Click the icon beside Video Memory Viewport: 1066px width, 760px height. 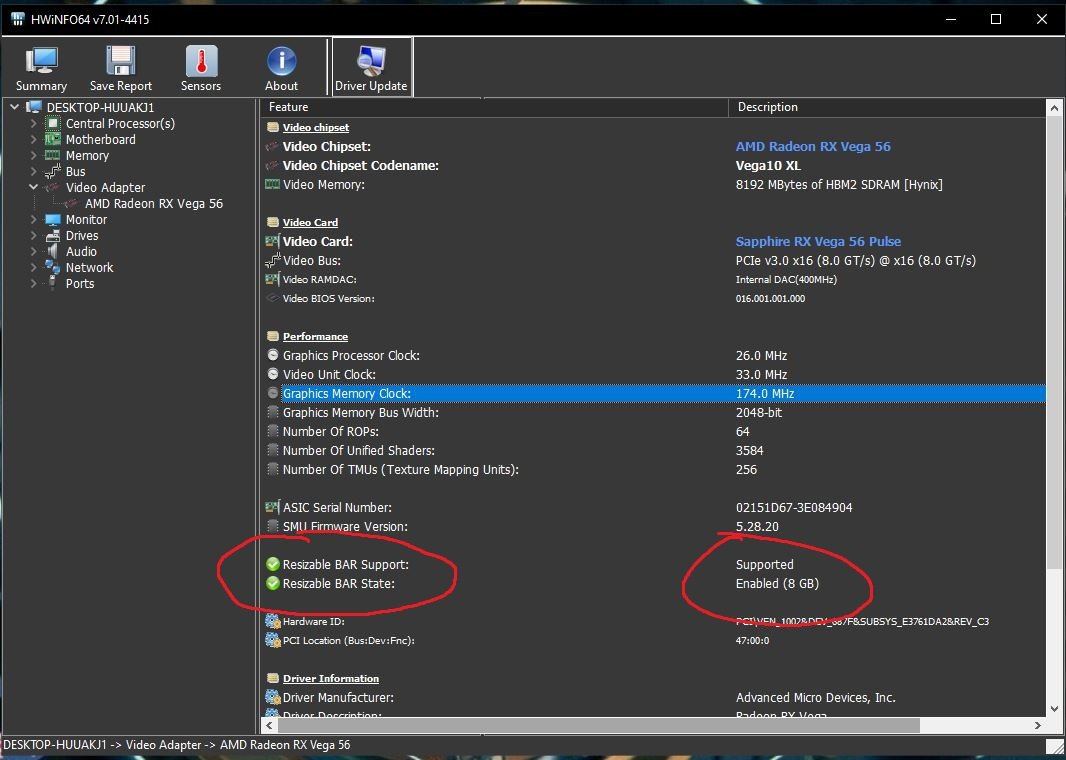coord(273,184)
